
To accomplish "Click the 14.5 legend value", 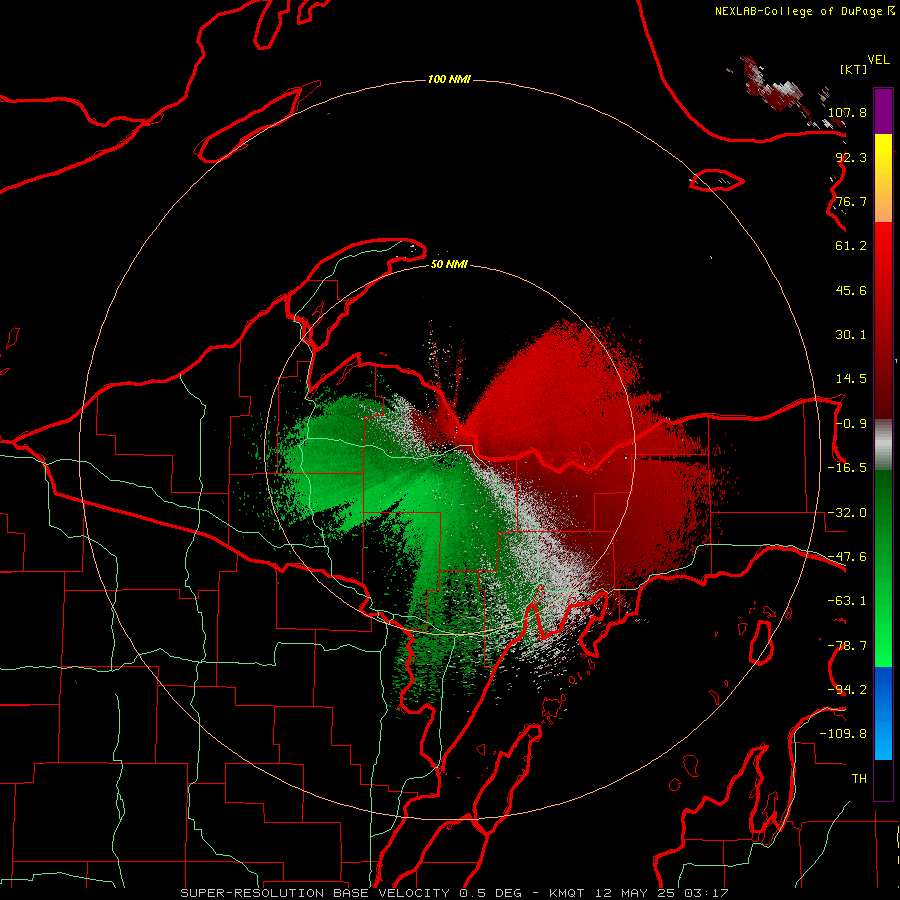I will pyautogui.click(x=851, y=379).
